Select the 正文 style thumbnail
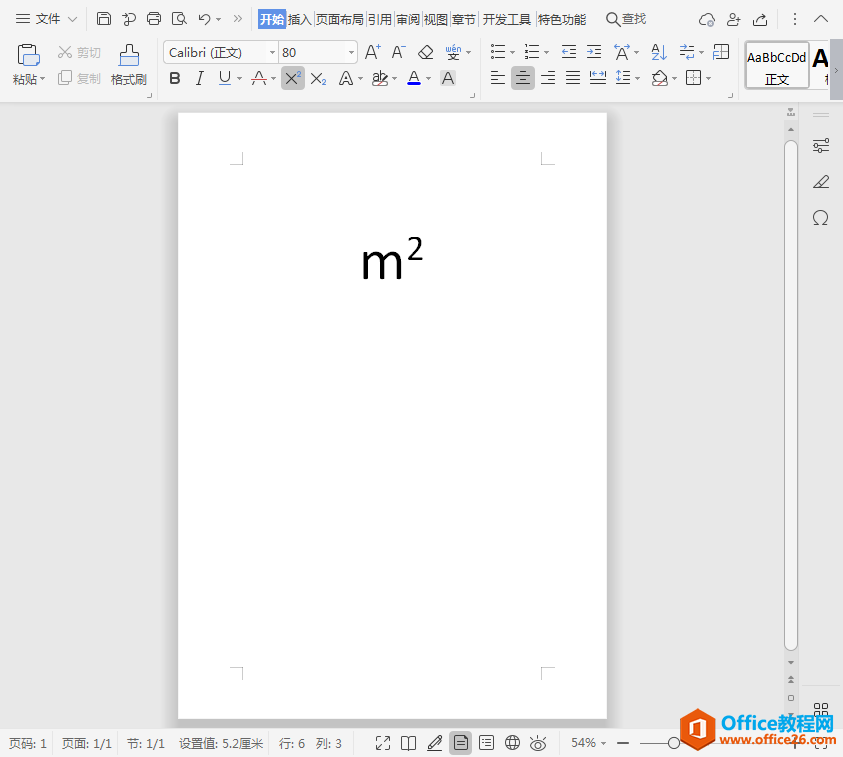Viewport: 843px width, 757px height. (x=777, y=66)
